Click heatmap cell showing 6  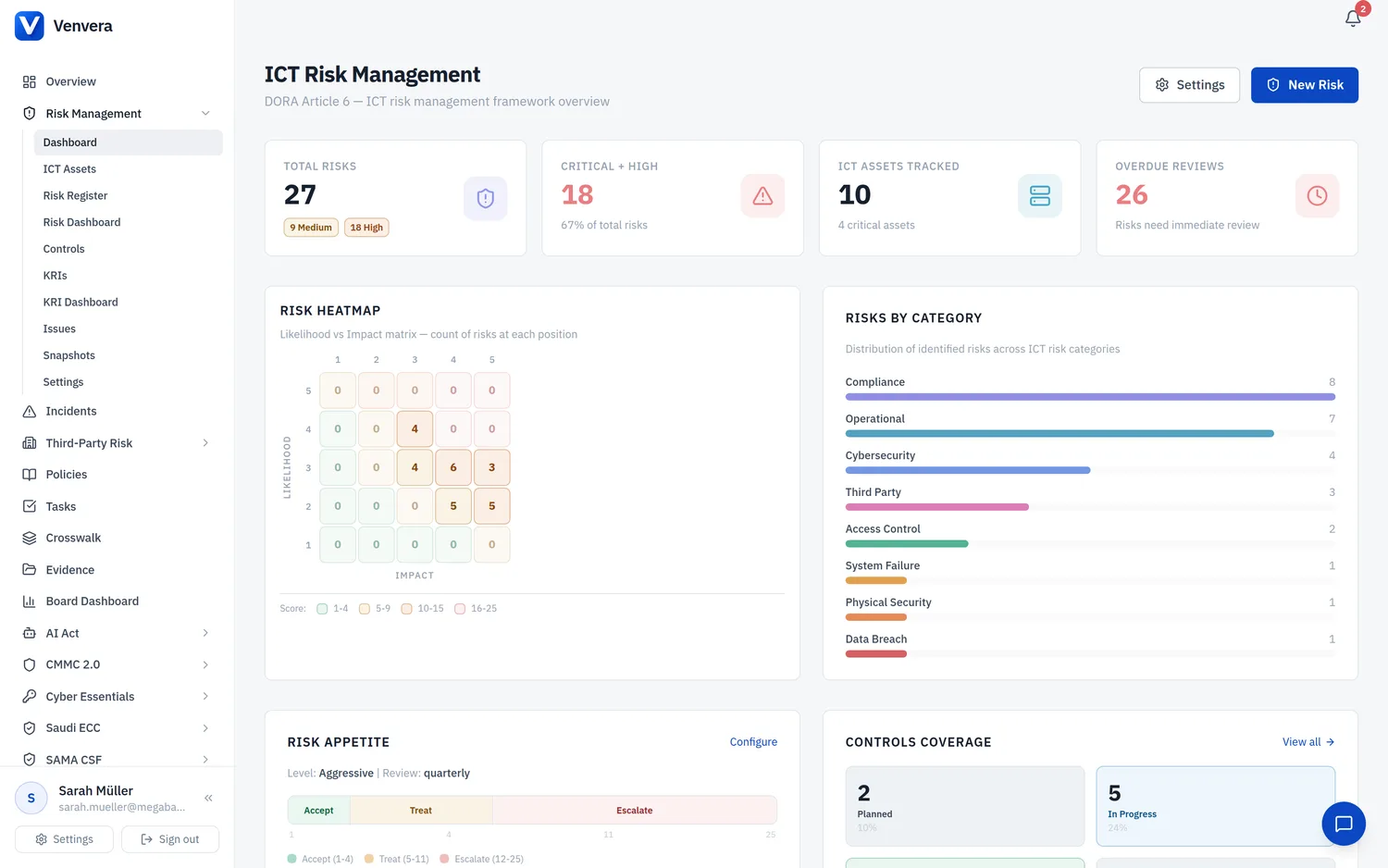pos(453,467)
